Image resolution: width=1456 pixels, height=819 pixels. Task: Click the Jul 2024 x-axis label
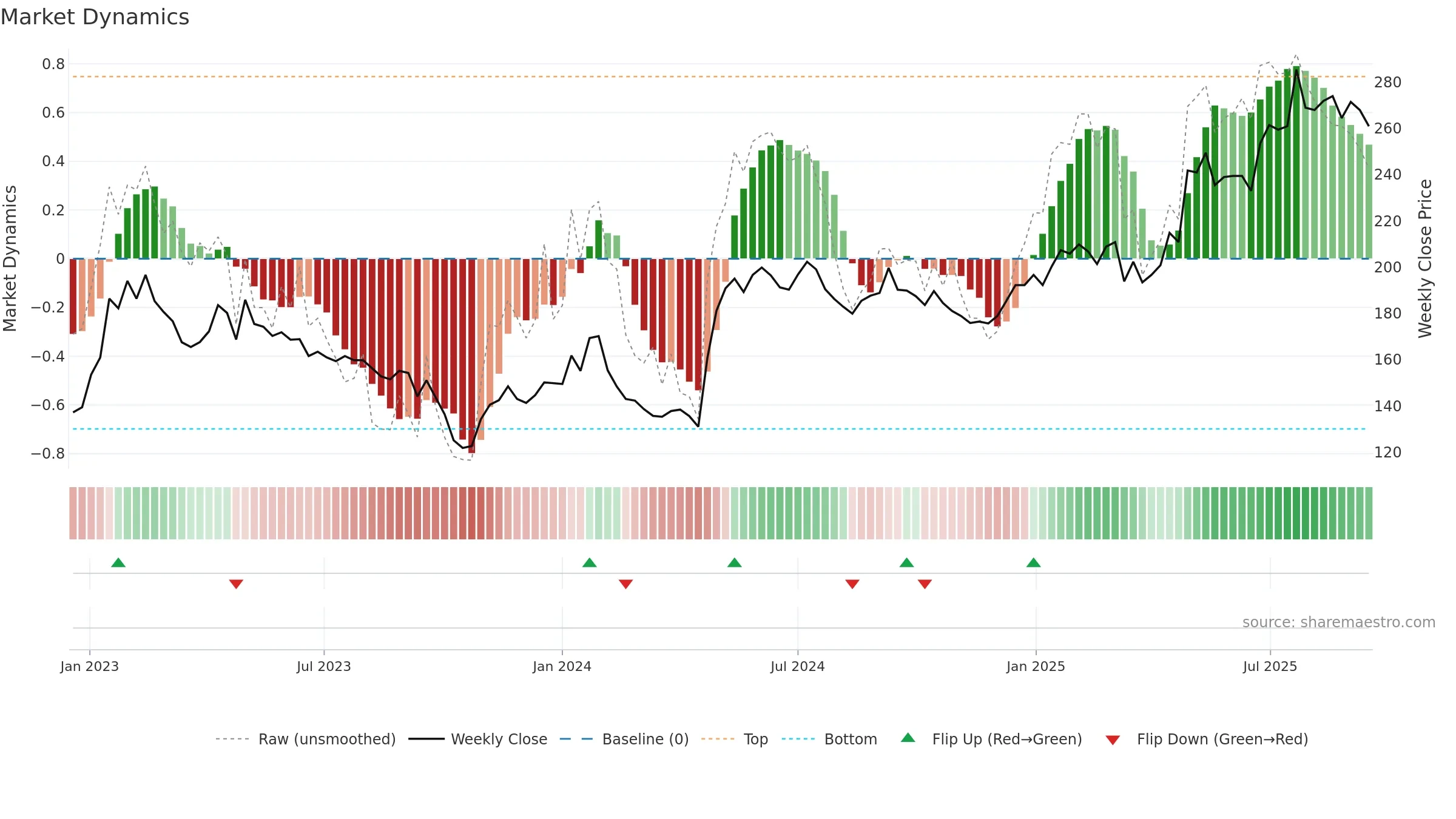(798, 666)
